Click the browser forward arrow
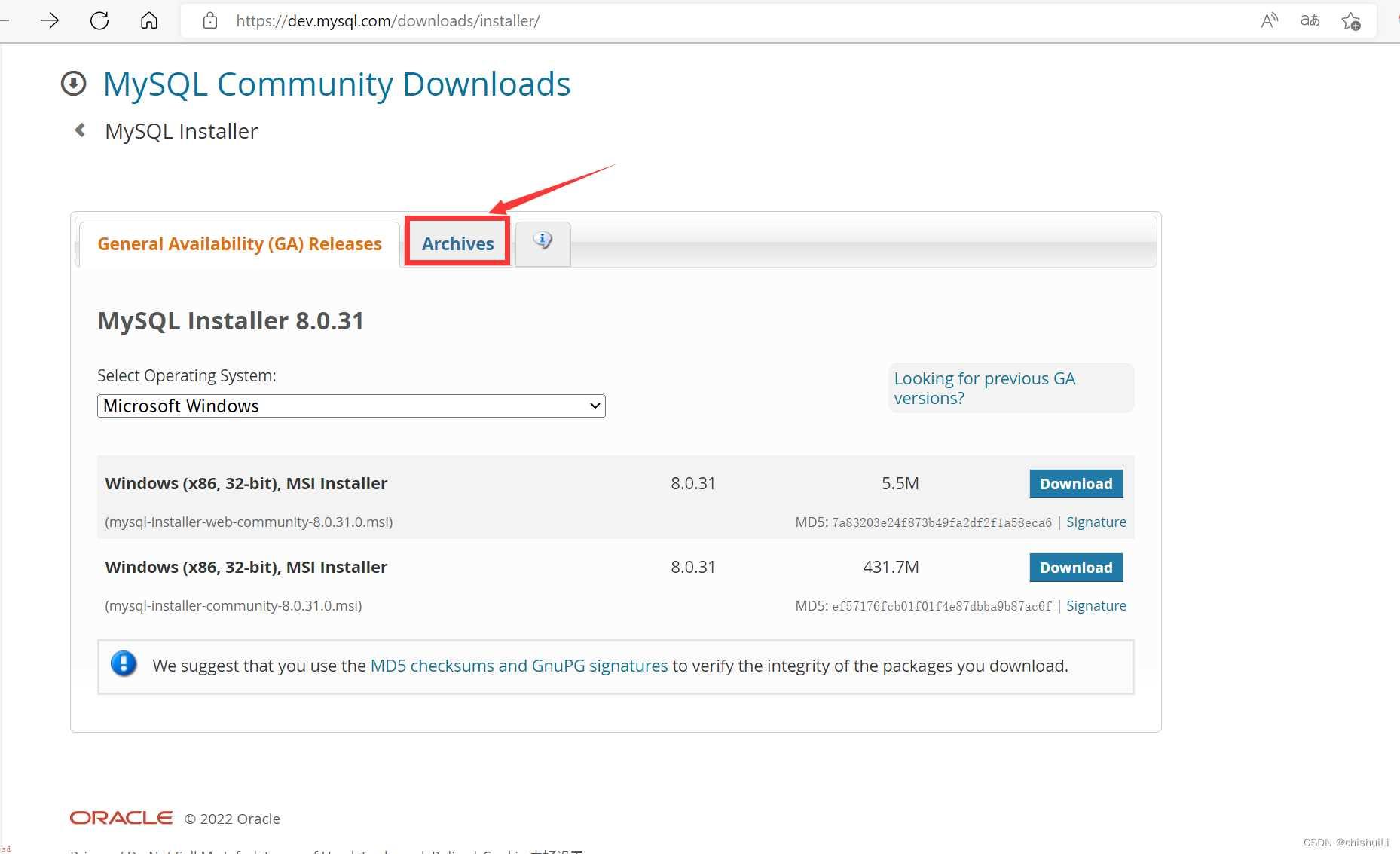Image resolution: width=1400 pixels, height=854 pixels. pyautogui.click(x=50, y=20)
